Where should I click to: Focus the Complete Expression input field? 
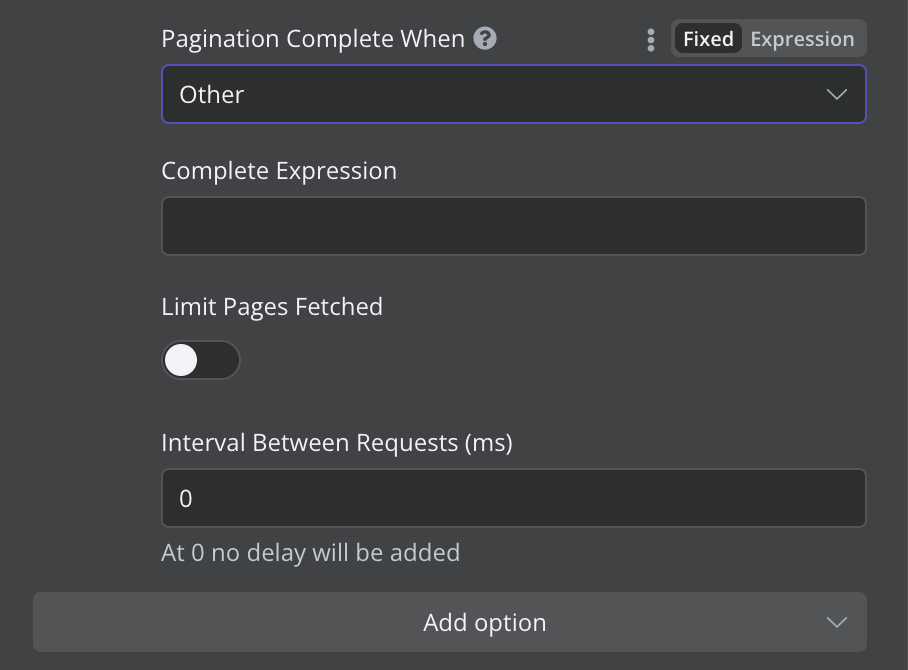point(514,226)
